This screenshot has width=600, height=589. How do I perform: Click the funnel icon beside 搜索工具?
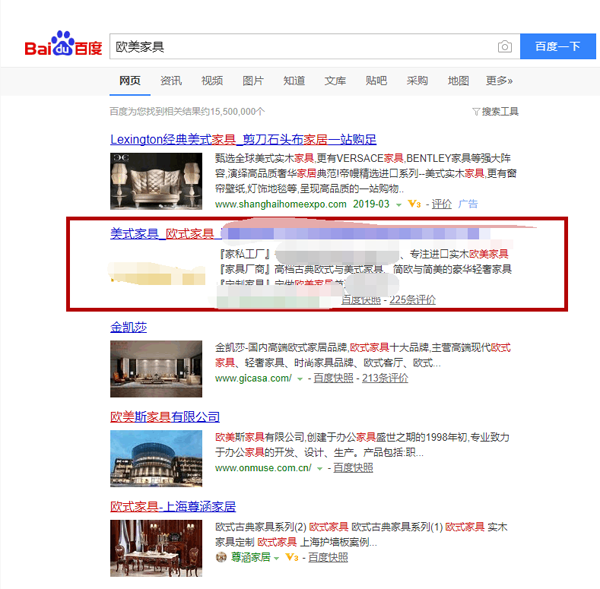(x=476, y=112)
